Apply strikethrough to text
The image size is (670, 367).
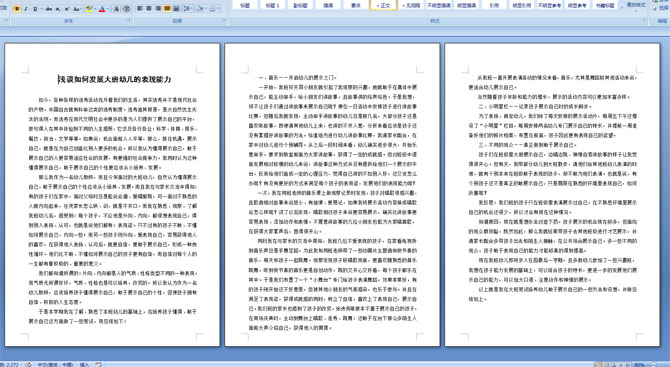coord(49,9)
